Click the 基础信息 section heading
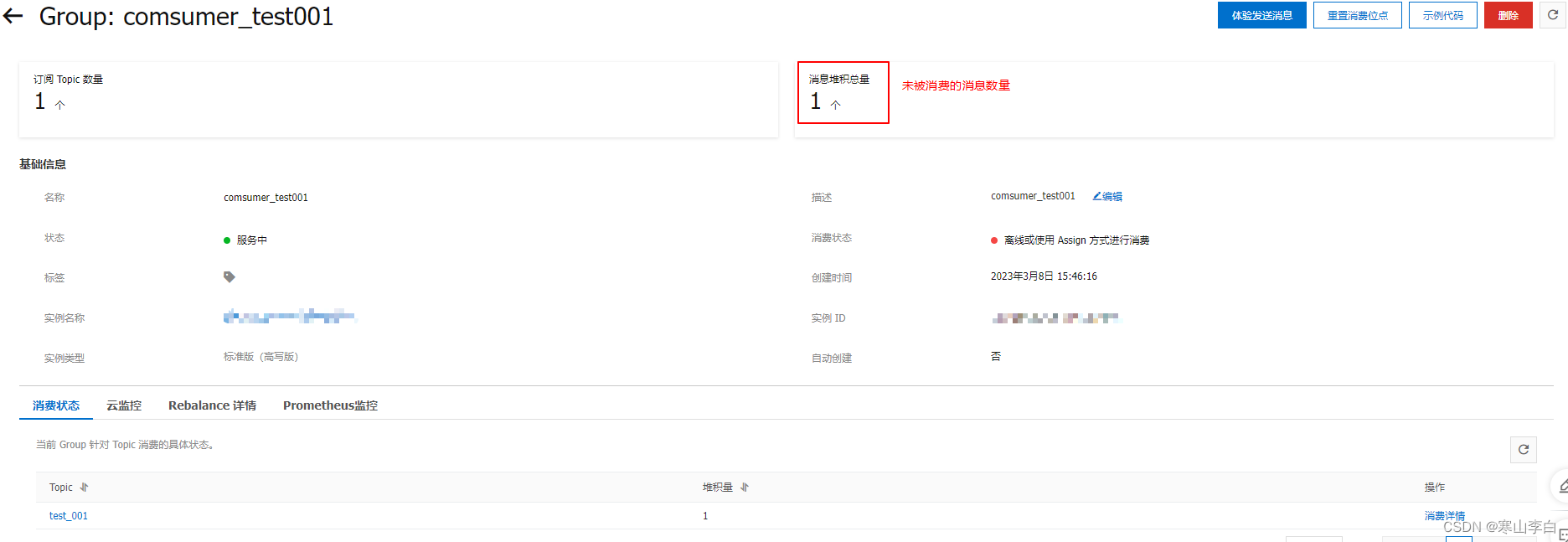This screenshot has width=1568, height=542. [x=43, y=164]
